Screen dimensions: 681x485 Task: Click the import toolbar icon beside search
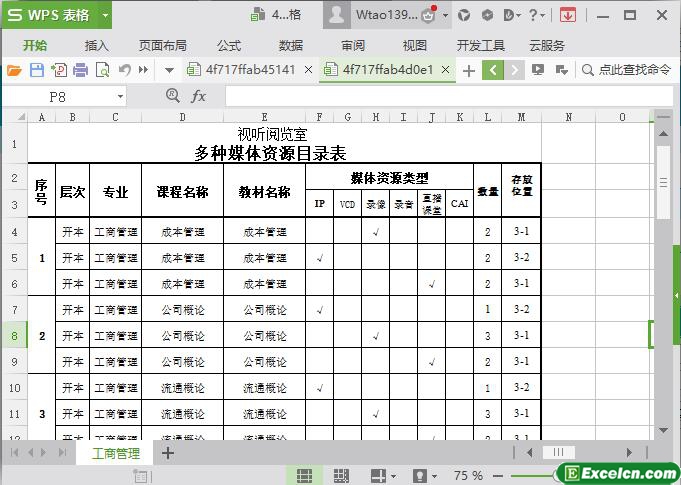[x=562, y=70]
